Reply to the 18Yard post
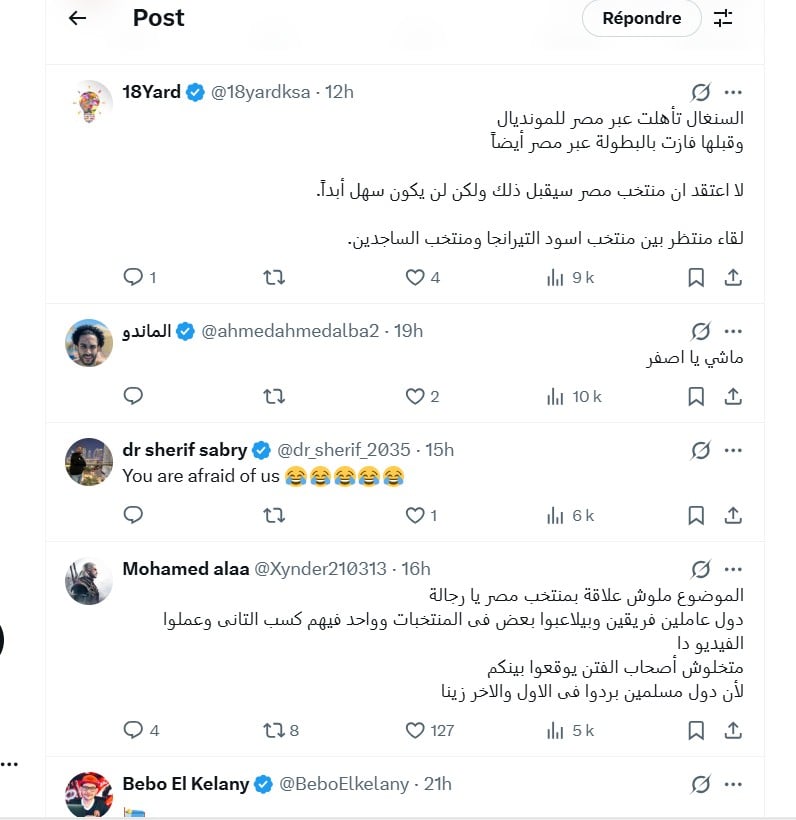The image size is (796, 820). click(133, 278)
